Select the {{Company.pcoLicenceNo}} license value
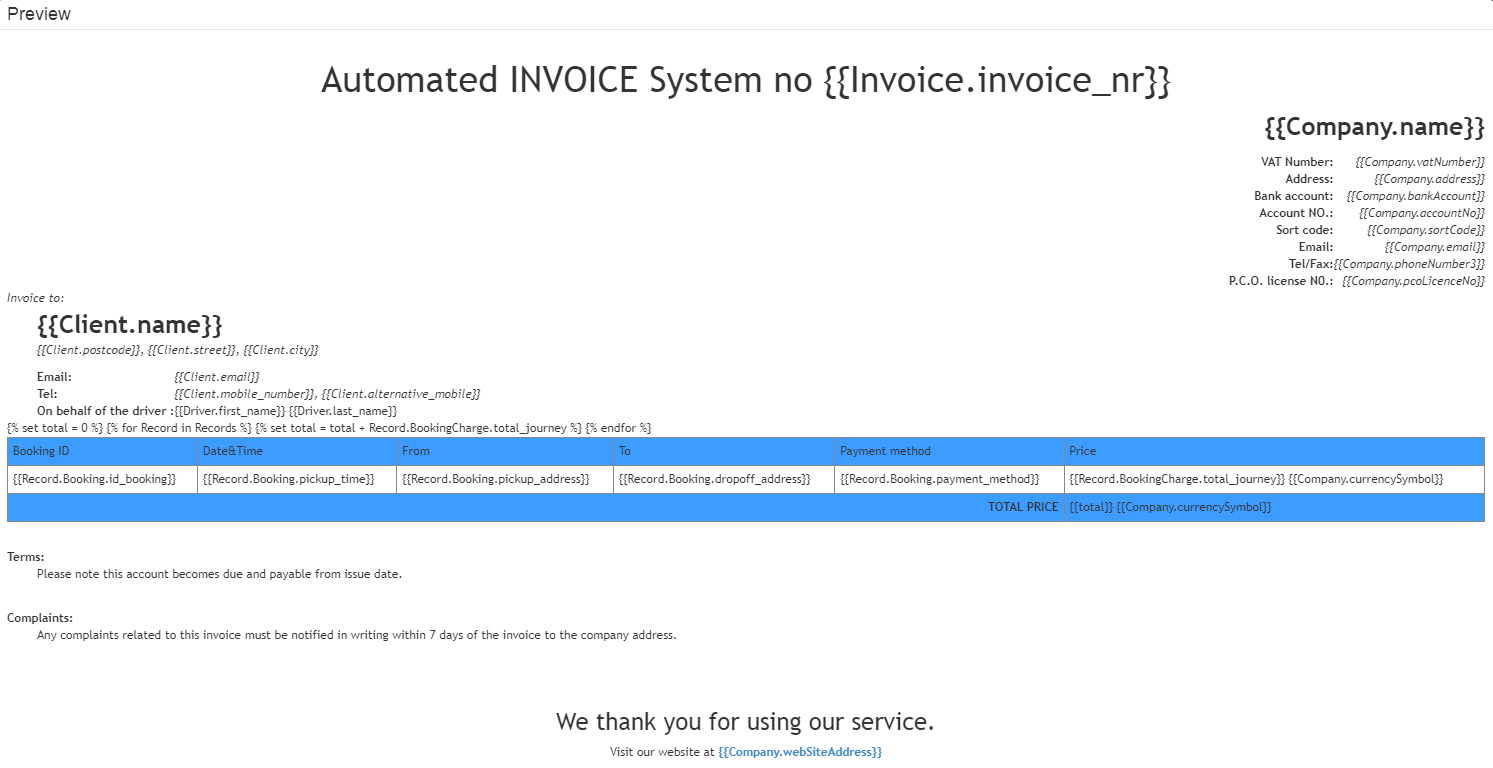Viewport: 1493px width, 768px height. [1414, 281]
